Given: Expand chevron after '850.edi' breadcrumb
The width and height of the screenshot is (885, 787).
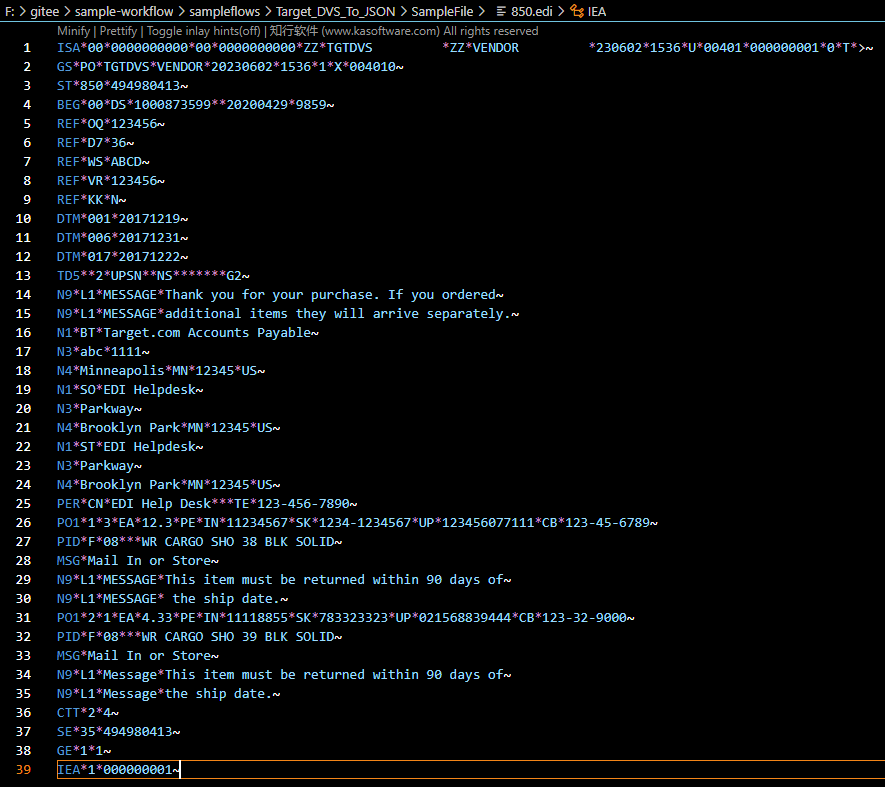Looking at the screenshot, I should click(561, 11).
